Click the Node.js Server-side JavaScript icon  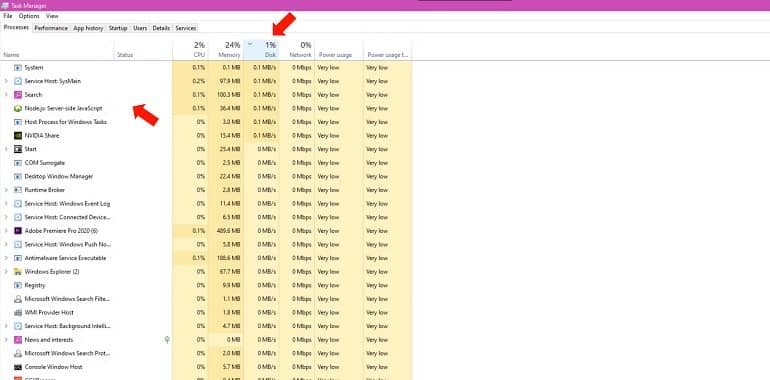click(18, 109)
